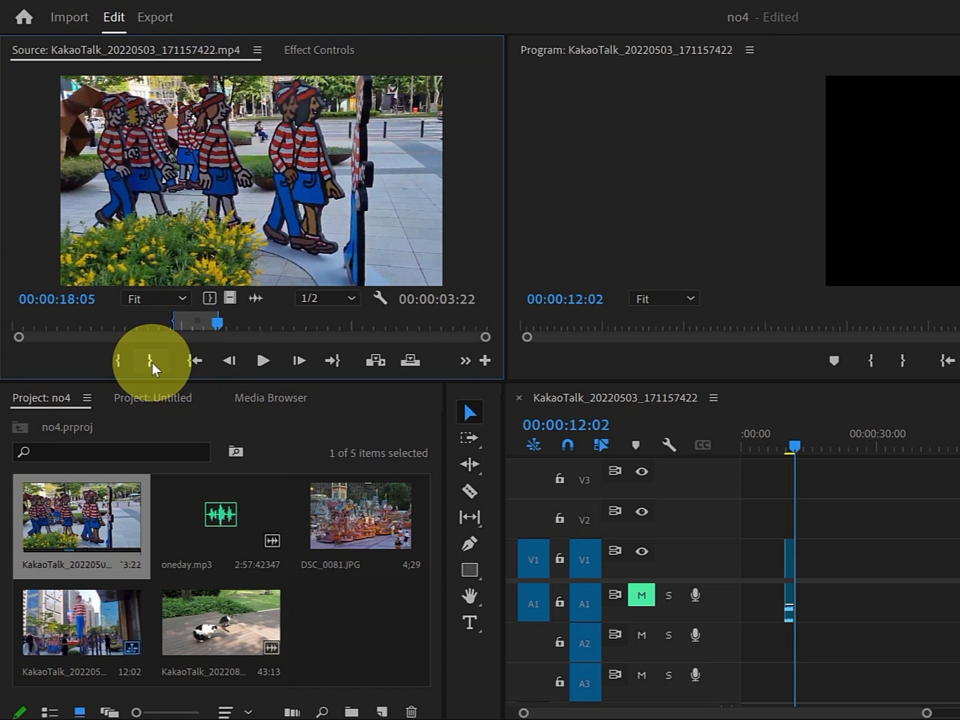
Task: Select the Selection tool arrow
Action: point(470,412)
